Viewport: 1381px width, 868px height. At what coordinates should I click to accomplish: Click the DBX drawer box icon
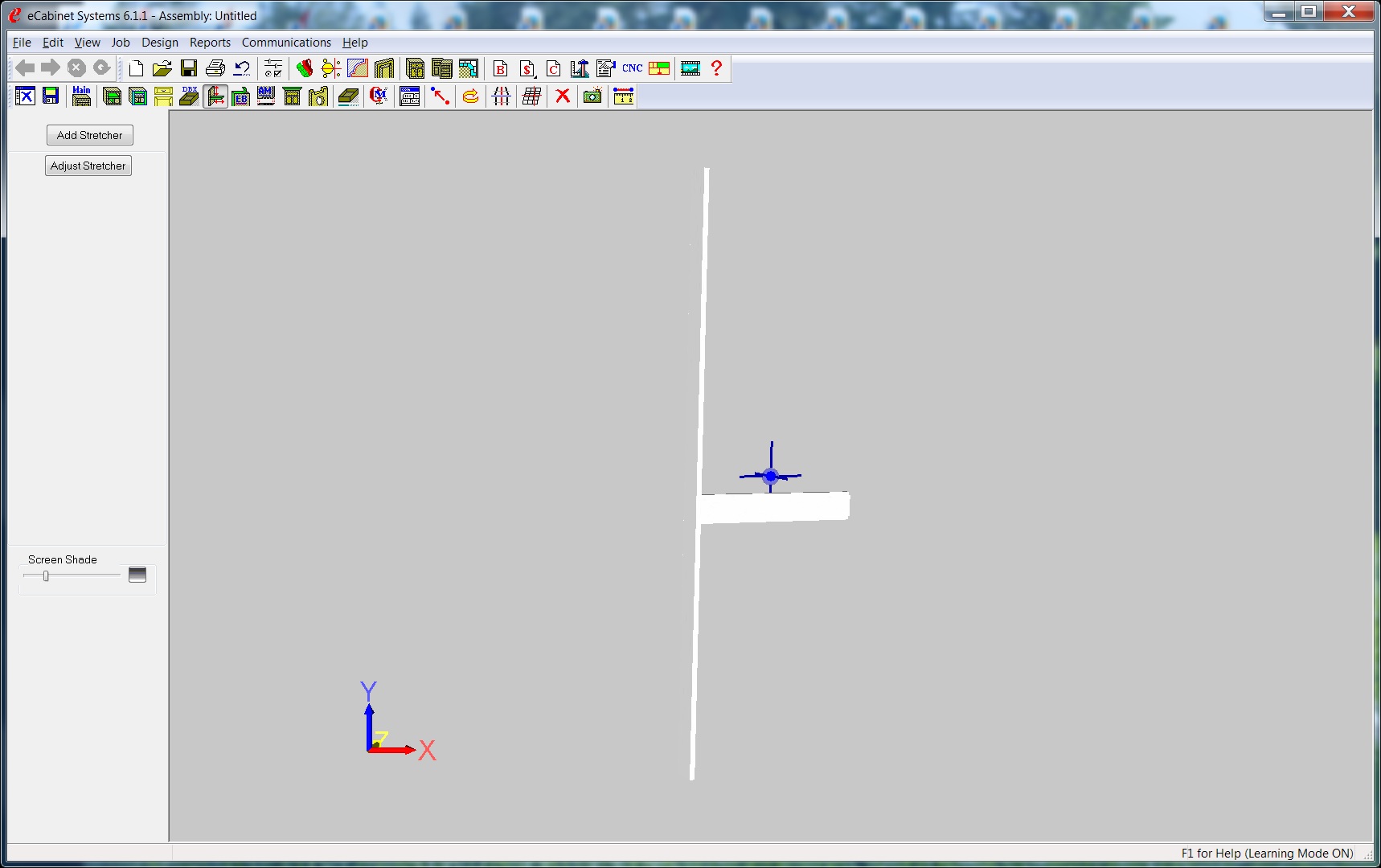189,96
